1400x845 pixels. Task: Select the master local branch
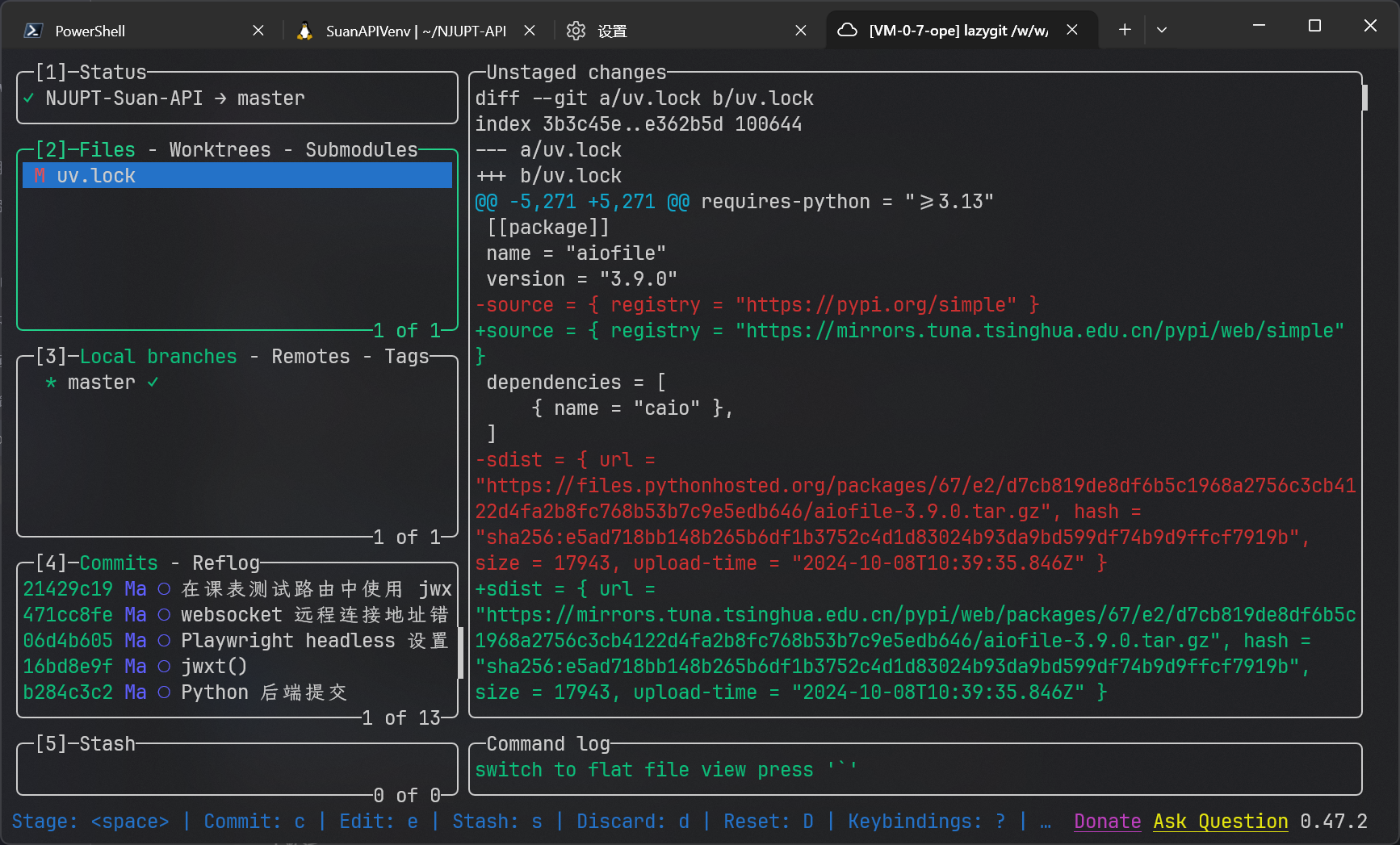[x=101, y=383]
